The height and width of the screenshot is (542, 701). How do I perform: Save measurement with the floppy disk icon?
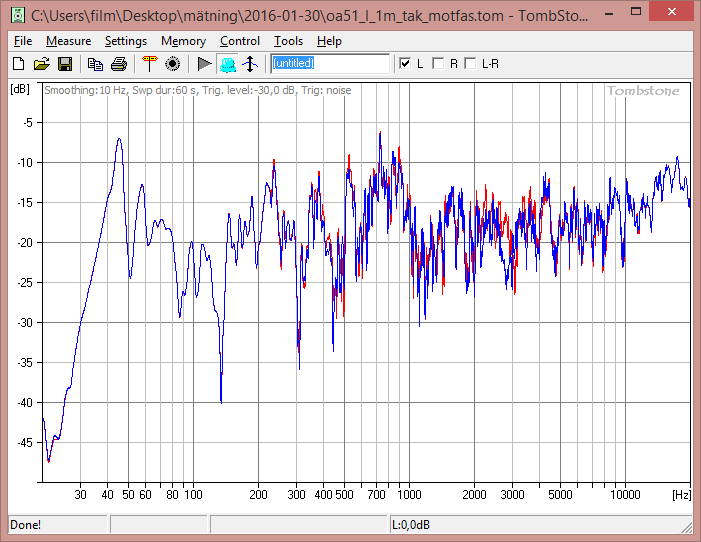[65, 64]
